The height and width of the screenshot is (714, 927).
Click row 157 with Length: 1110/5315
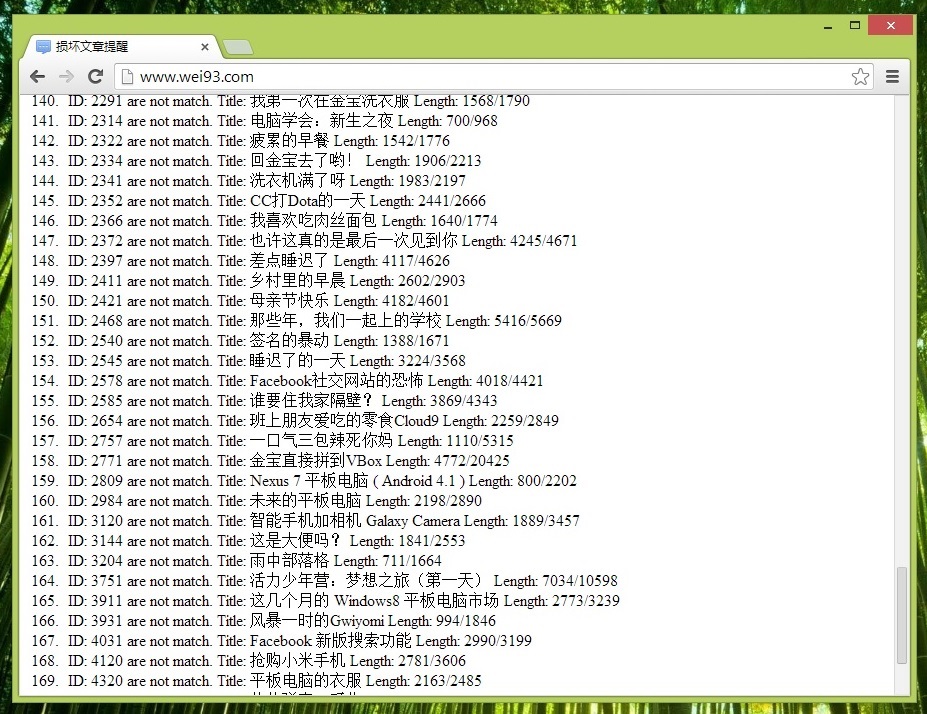(273, 441)
